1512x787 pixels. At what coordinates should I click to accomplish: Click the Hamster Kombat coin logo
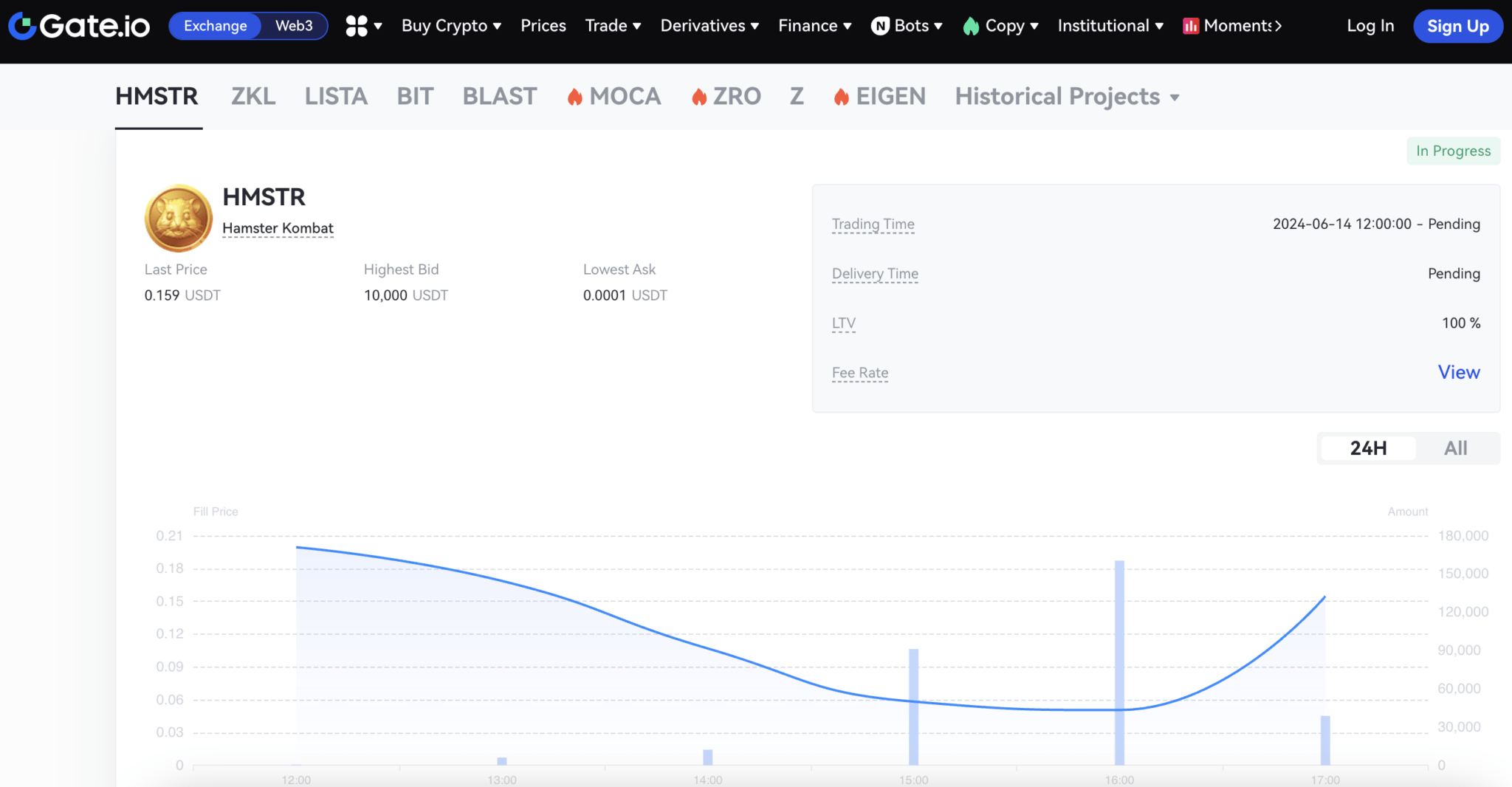coord(179,218)
